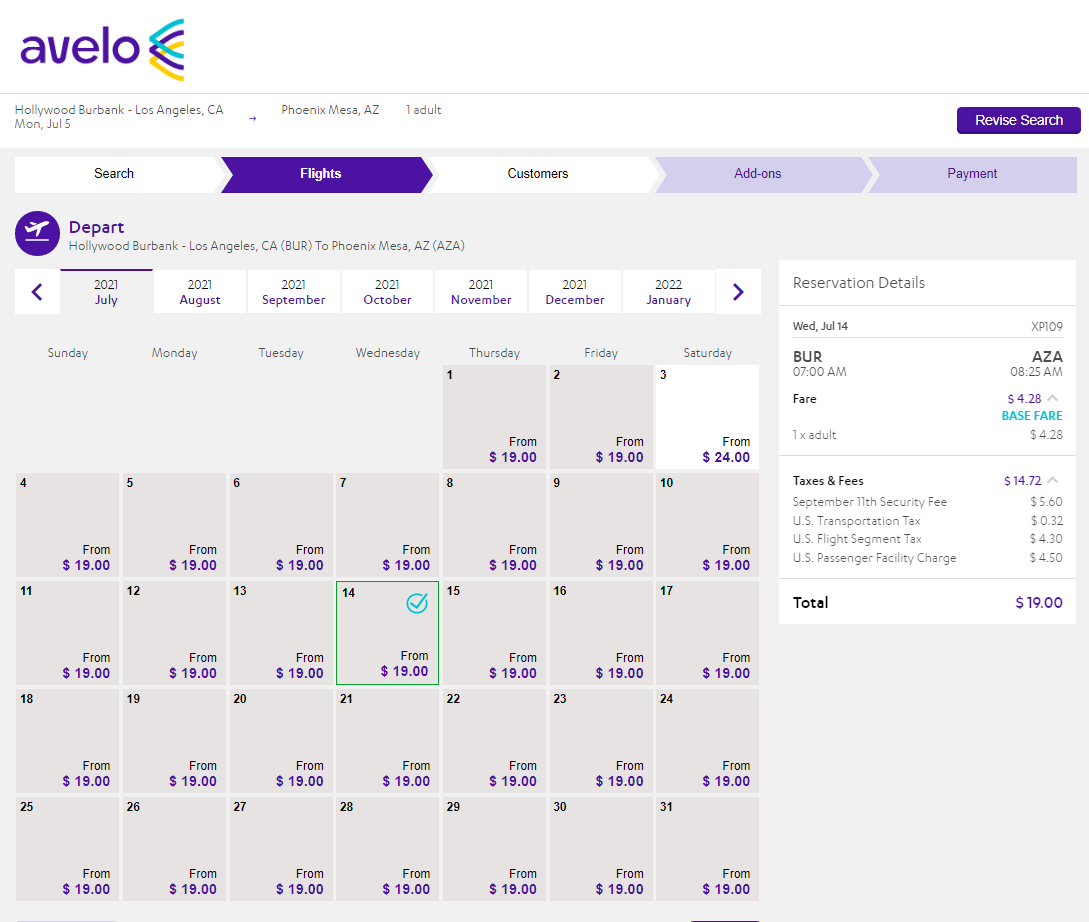The width and height of the screenshot is (1089, 922).
Task: Select July 3 with $24.00 fare
Action: pos(707,416)
